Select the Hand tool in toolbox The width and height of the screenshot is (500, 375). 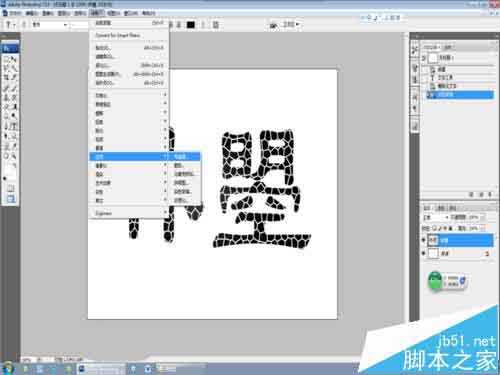point(6,156)
